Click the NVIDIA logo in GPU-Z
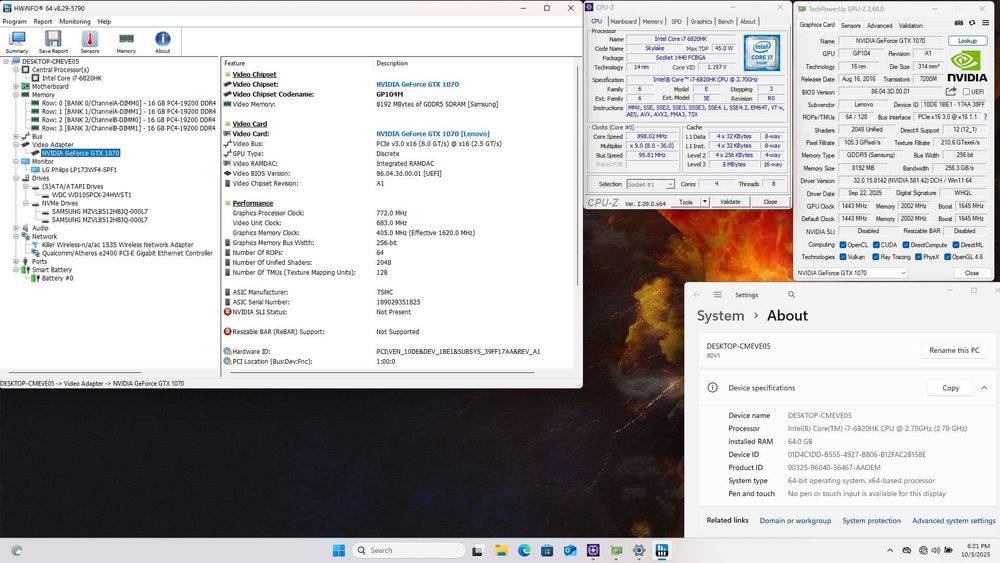Image resolution: width=1000 pixels, height=563 pixels. (x=967, y=67)
